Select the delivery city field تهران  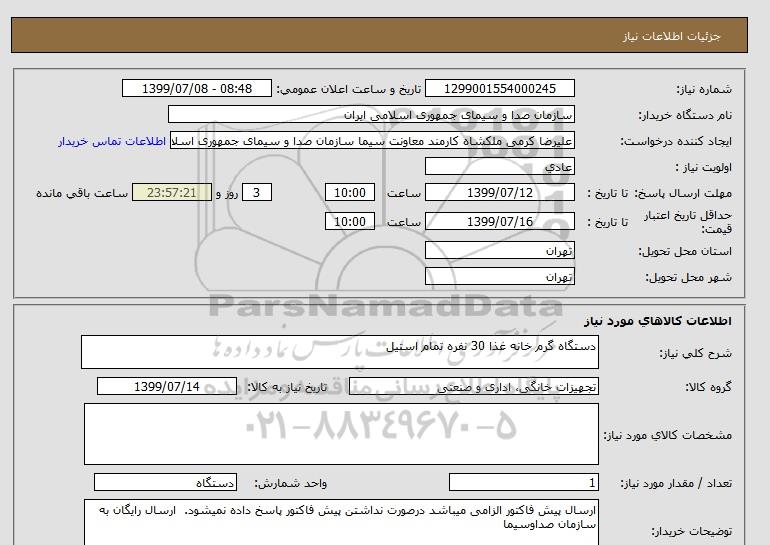(x=499, y=276)
